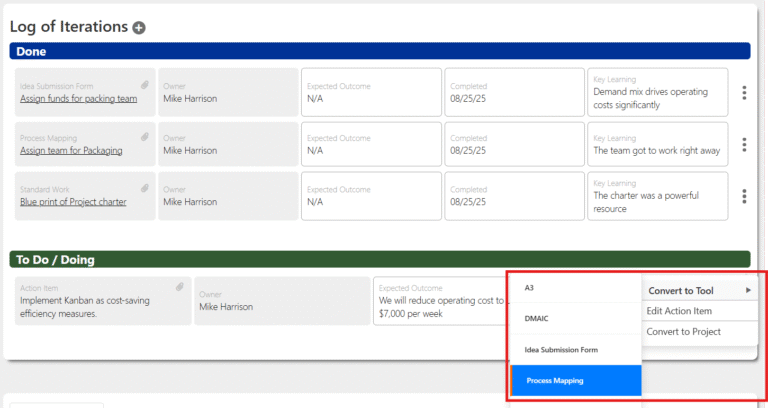The width and height of the screenshot is (768, 408).
Task: Open the Assign team for Packaging link
Action: (x=71, y=151)
